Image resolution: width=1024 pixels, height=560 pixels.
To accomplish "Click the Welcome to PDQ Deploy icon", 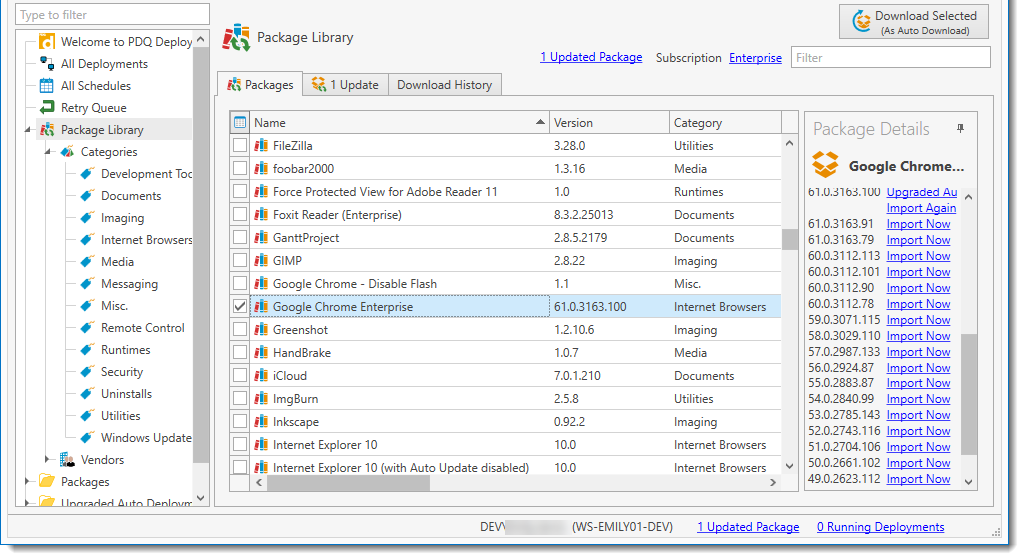I will [46, 42].
